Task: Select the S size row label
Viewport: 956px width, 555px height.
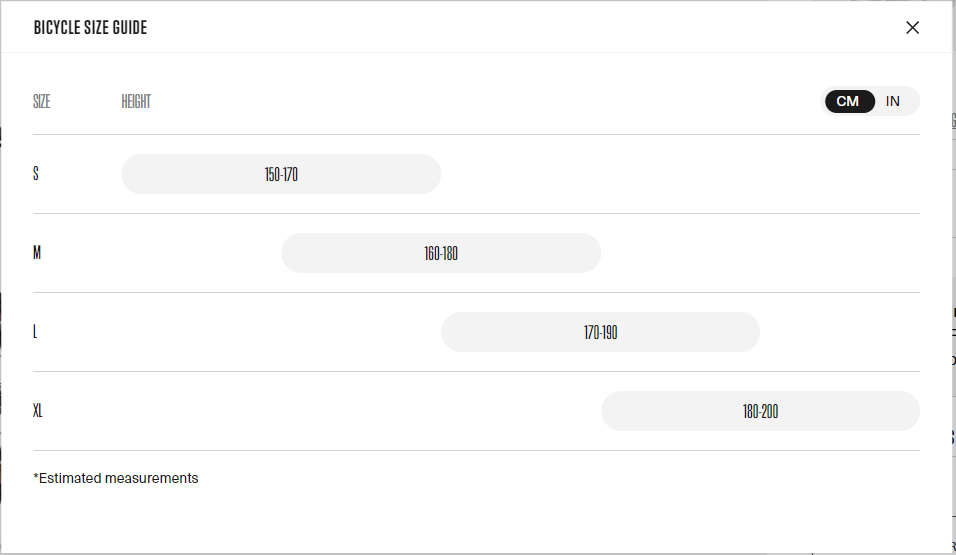Action: coord(36,174)
